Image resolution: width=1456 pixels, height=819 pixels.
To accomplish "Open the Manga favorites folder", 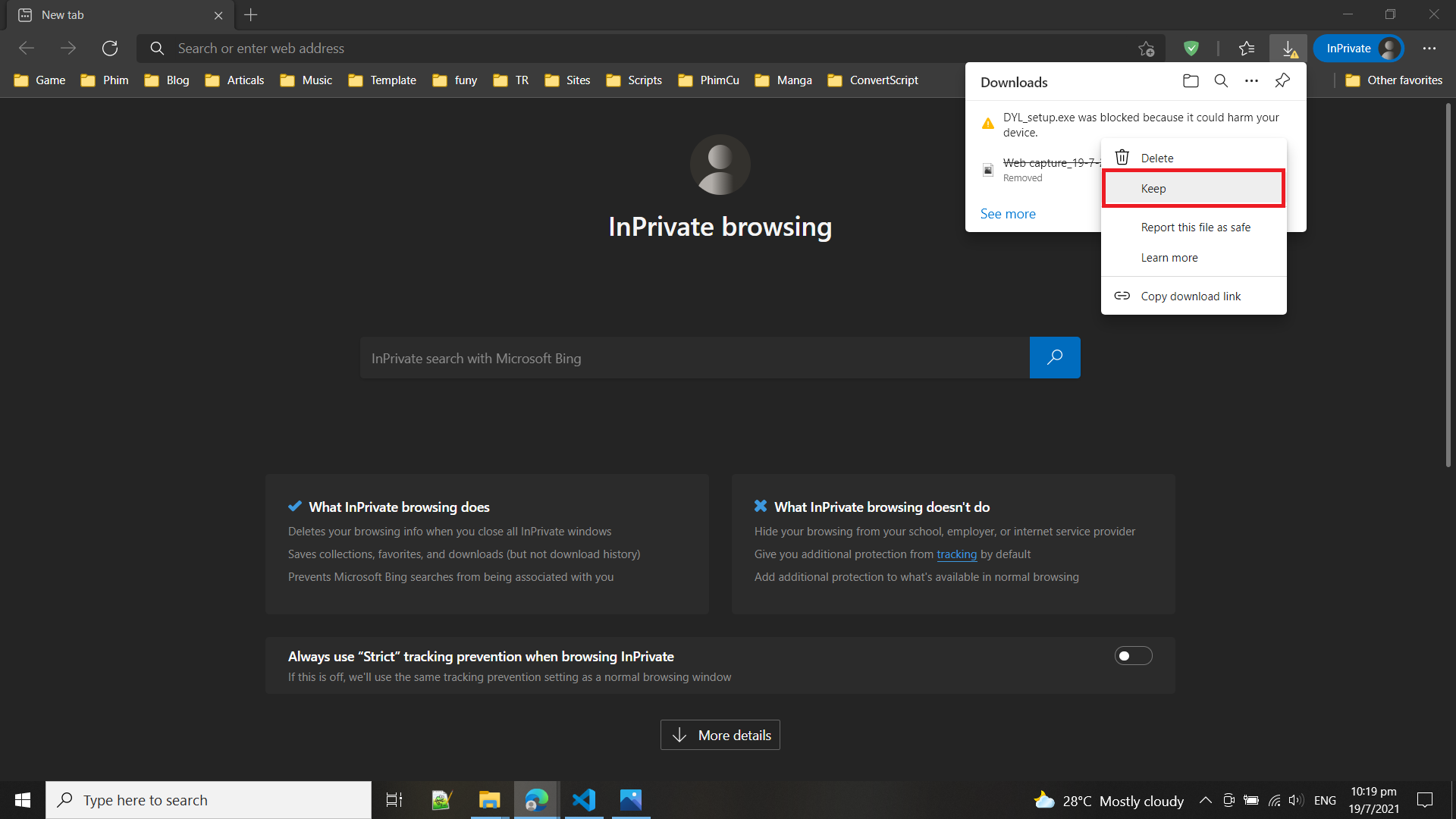I will (x=783, y=80).
